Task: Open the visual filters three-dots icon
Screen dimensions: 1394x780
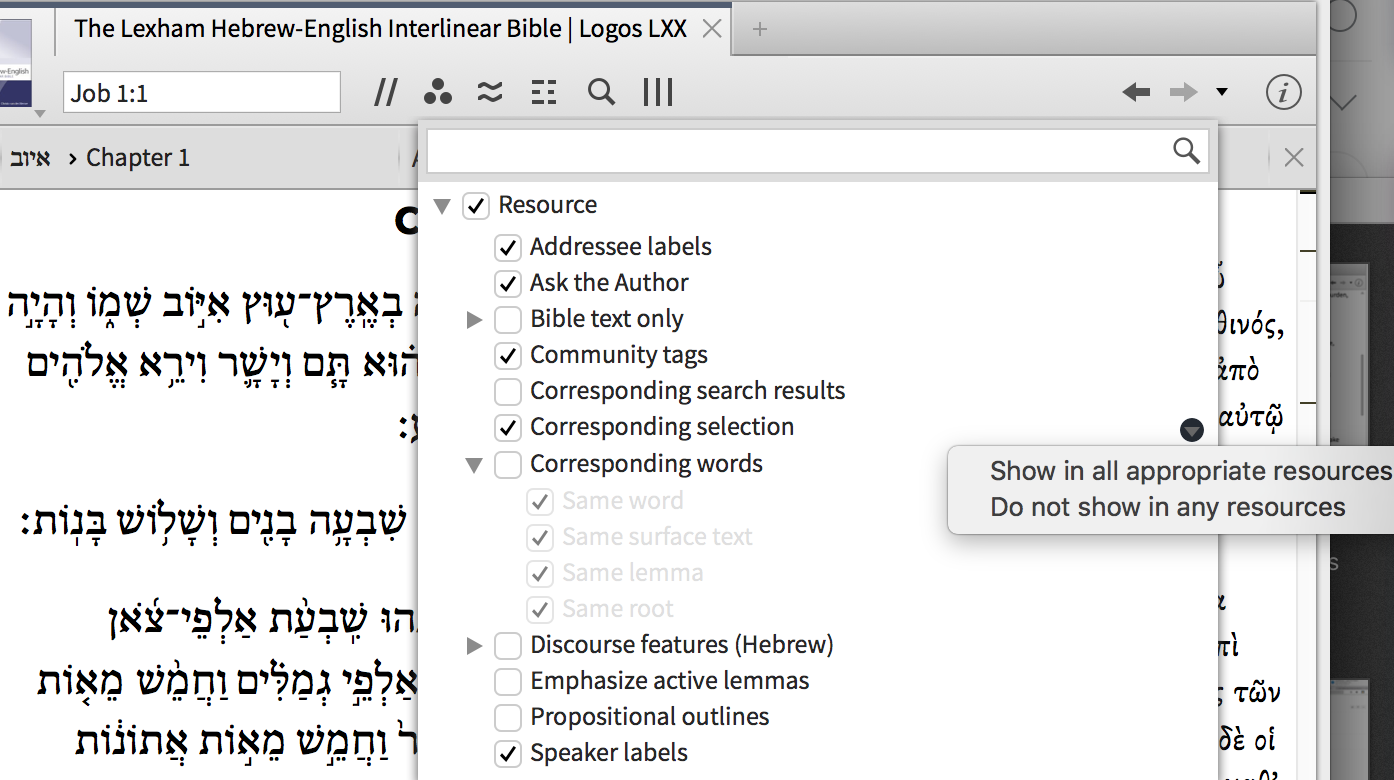Action: [x=437, y=93]
